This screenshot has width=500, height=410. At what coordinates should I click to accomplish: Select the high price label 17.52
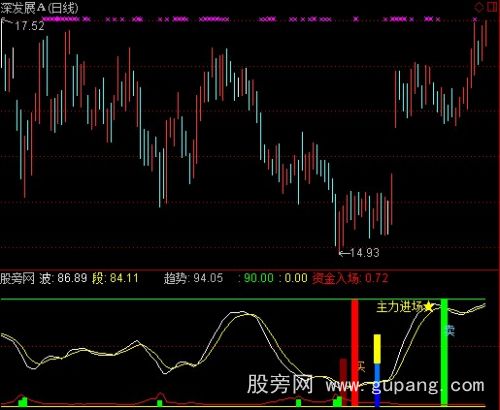tap(29, 26)
